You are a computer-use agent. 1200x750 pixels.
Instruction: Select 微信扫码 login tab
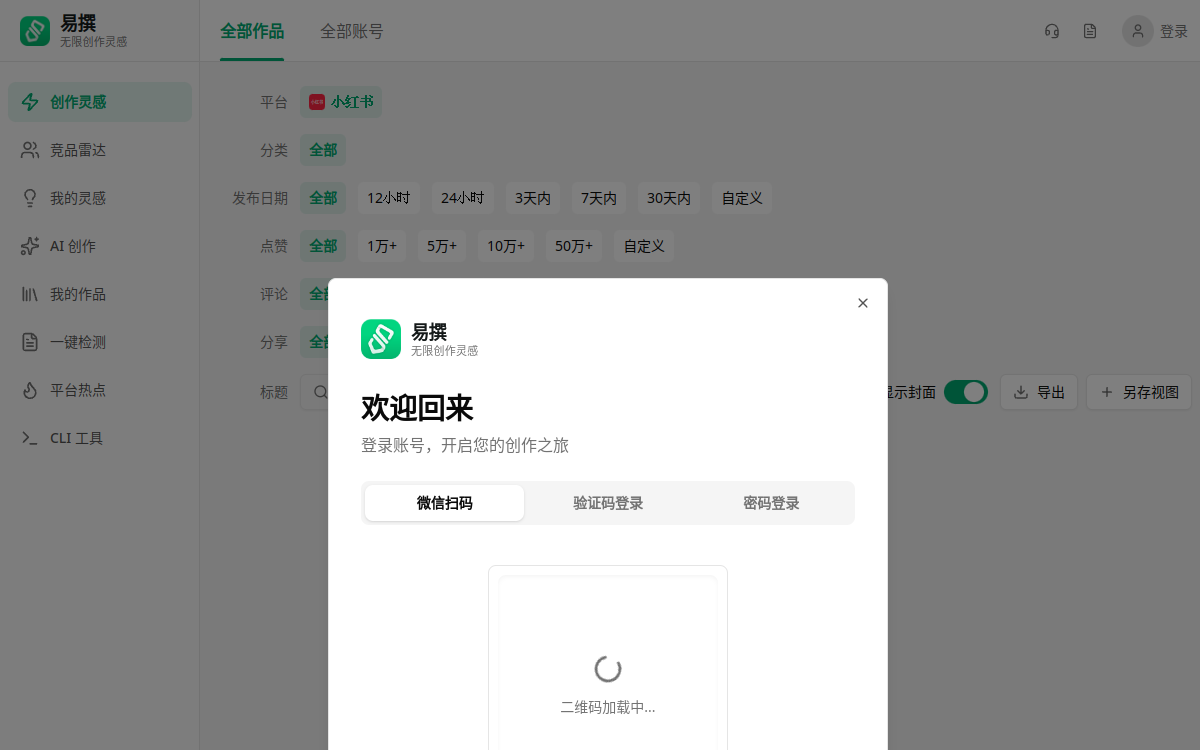(444, 503)
